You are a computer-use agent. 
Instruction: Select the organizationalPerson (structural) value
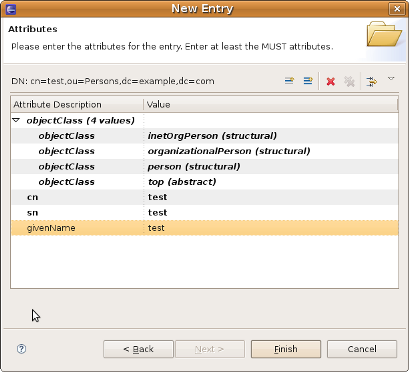coord(229,151)
